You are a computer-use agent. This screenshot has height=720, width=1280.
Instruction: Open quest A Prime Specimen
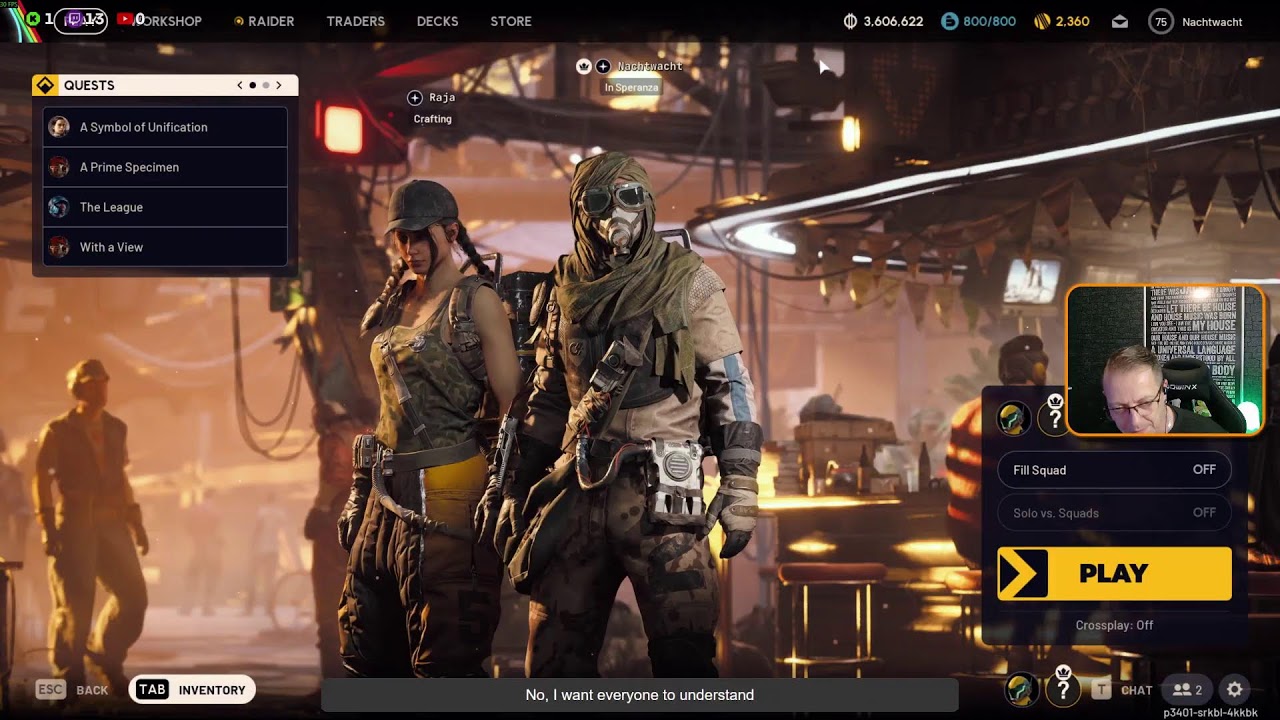coord(165,167)
